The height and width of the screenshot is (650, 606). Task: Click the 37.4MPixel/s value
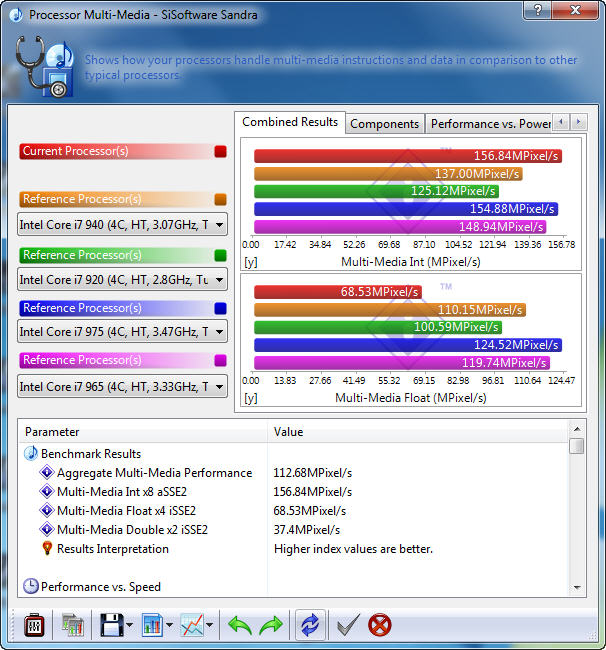[x=306, y=530]
